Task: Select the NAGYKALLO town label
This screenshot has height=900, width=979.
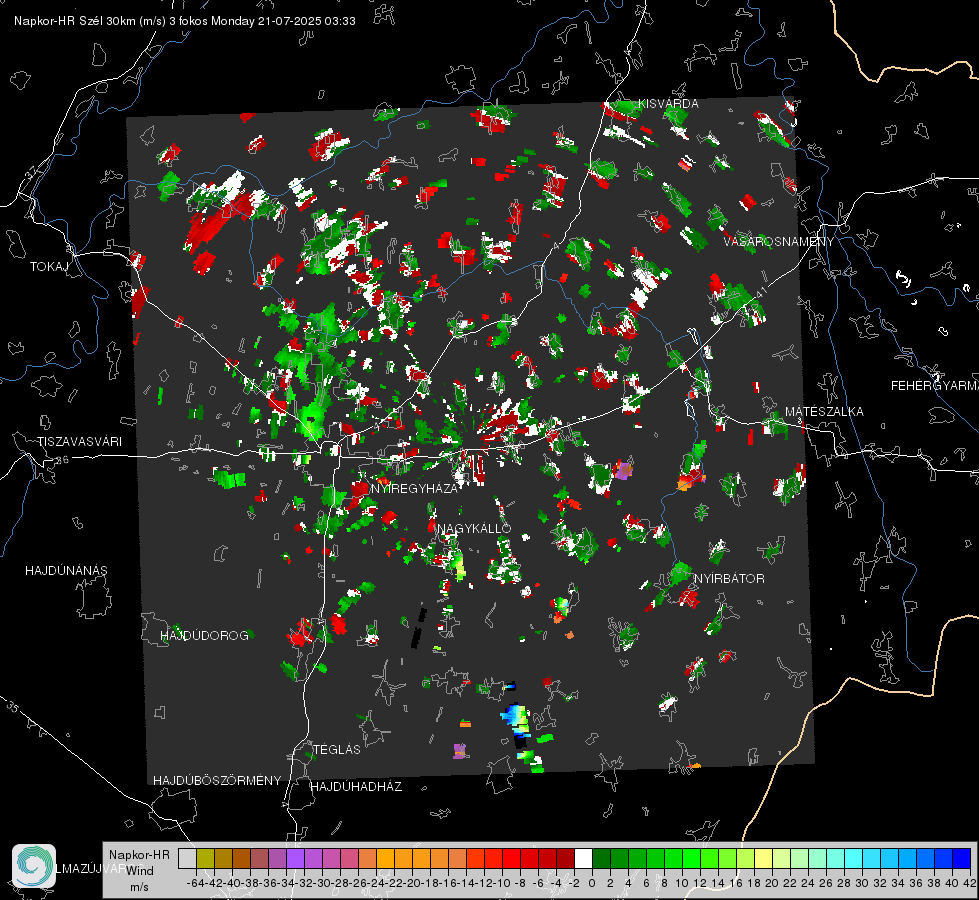Action: click(474, 528)
